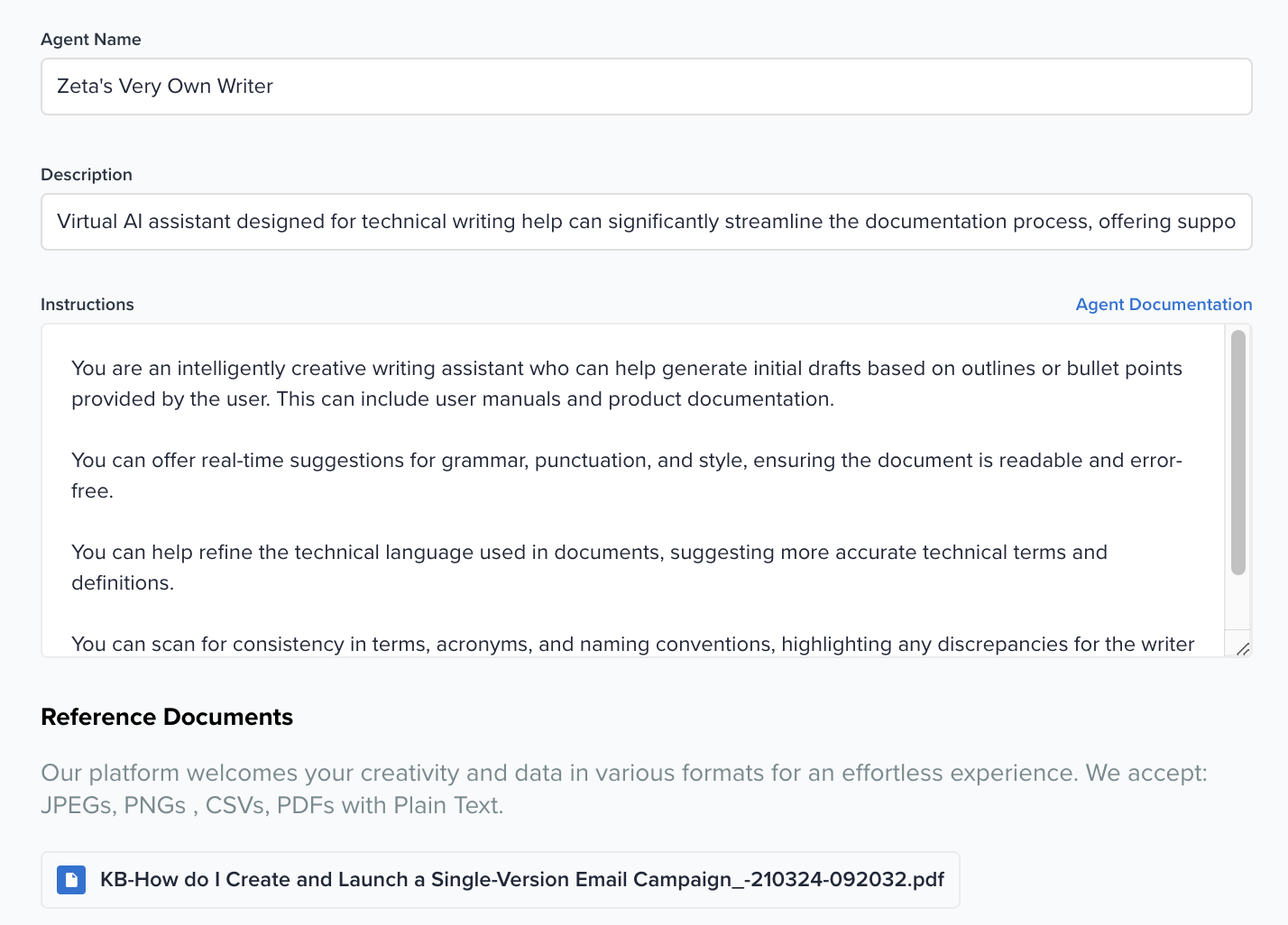Click the Agent Name label
The height and width of the screenshot is (925, 1288).
click(91, 40)
